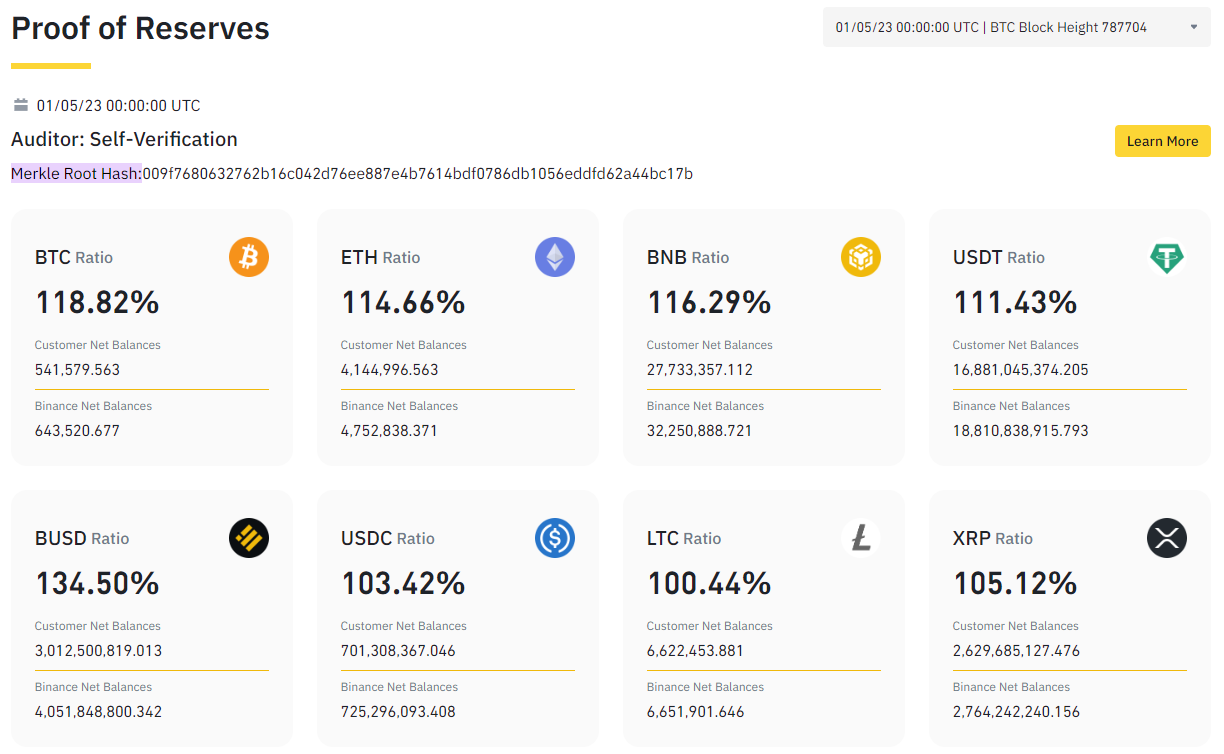This screenshot has width=1224, height=754.
Task: Click the Merkle root hash value
Action: coord(418,174)
